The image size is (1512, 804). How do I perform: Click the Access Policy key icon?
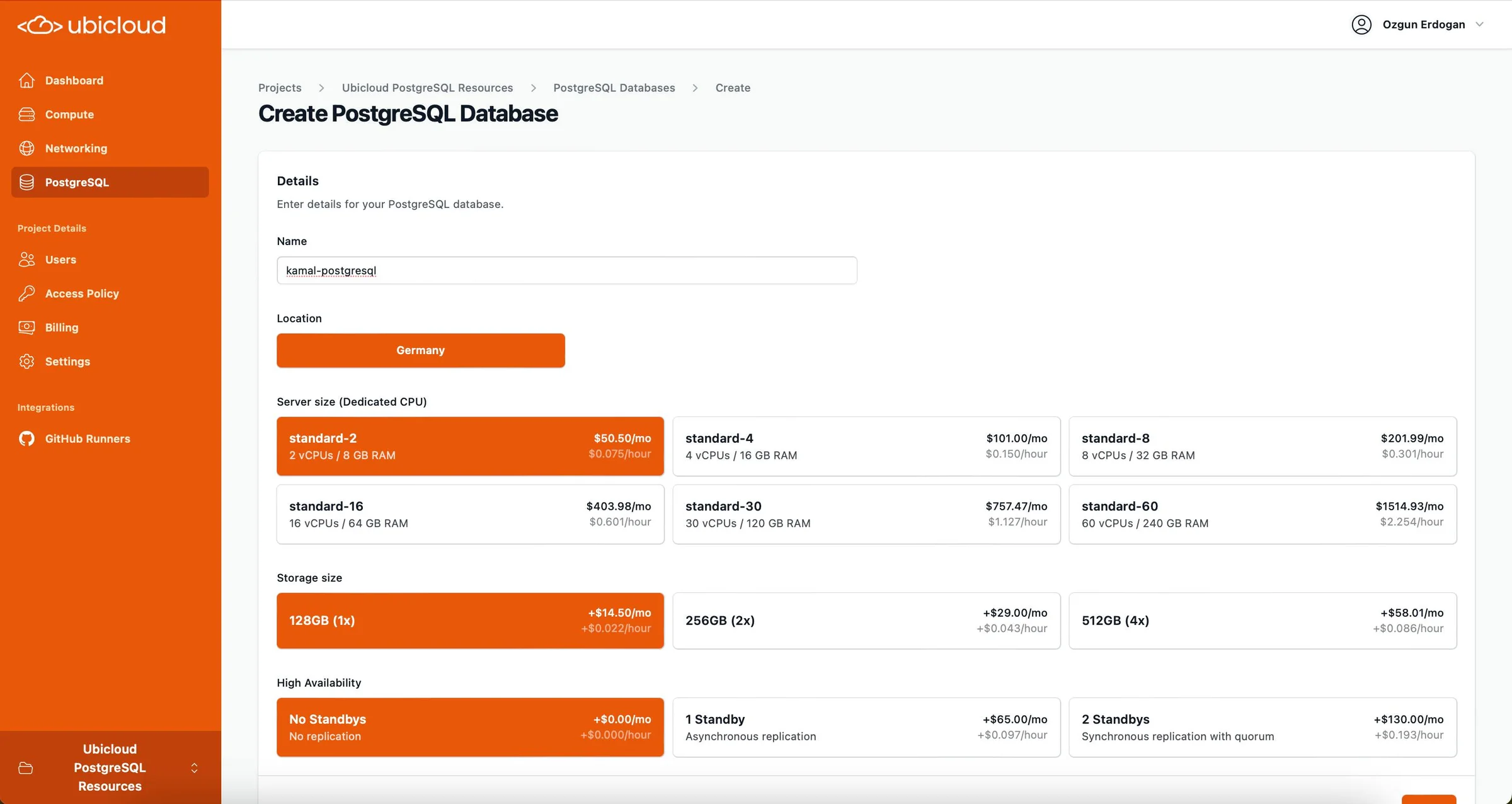tap(26, 294)
